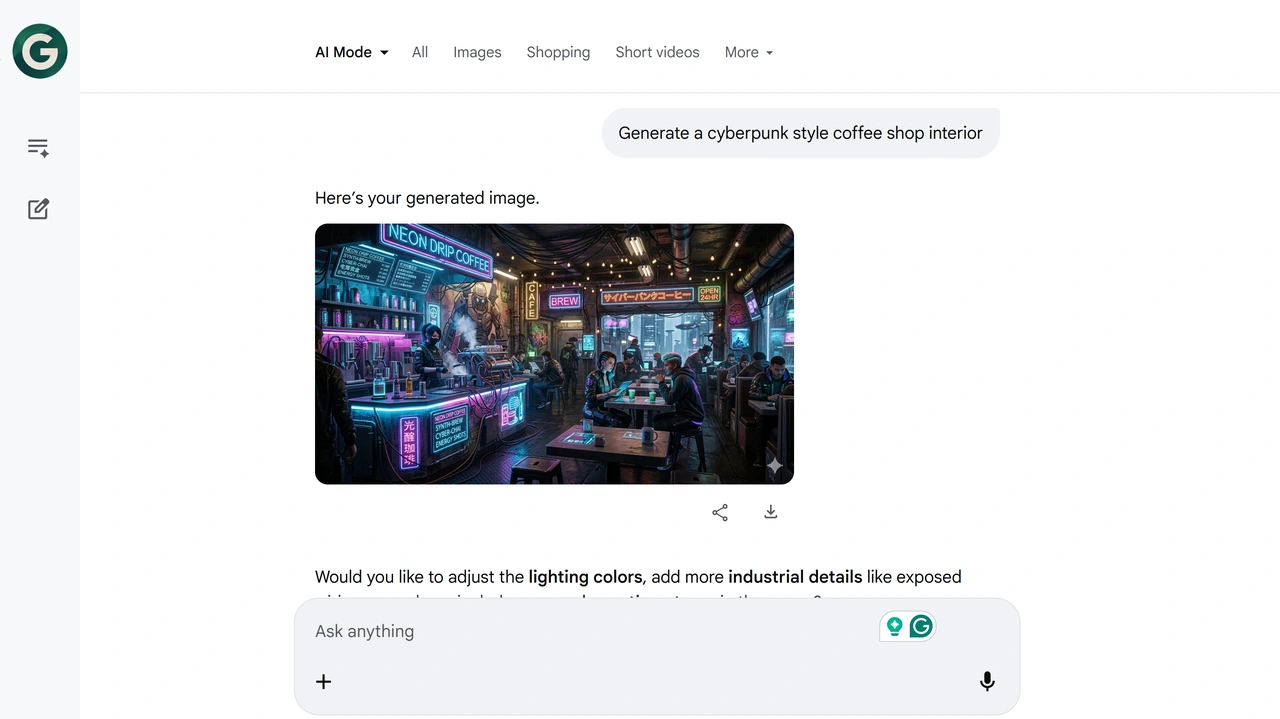The height and width of the screenshot is (719, 1280).
Task: Open the green Grammarly G icon
Action: (x=921, y=626)
